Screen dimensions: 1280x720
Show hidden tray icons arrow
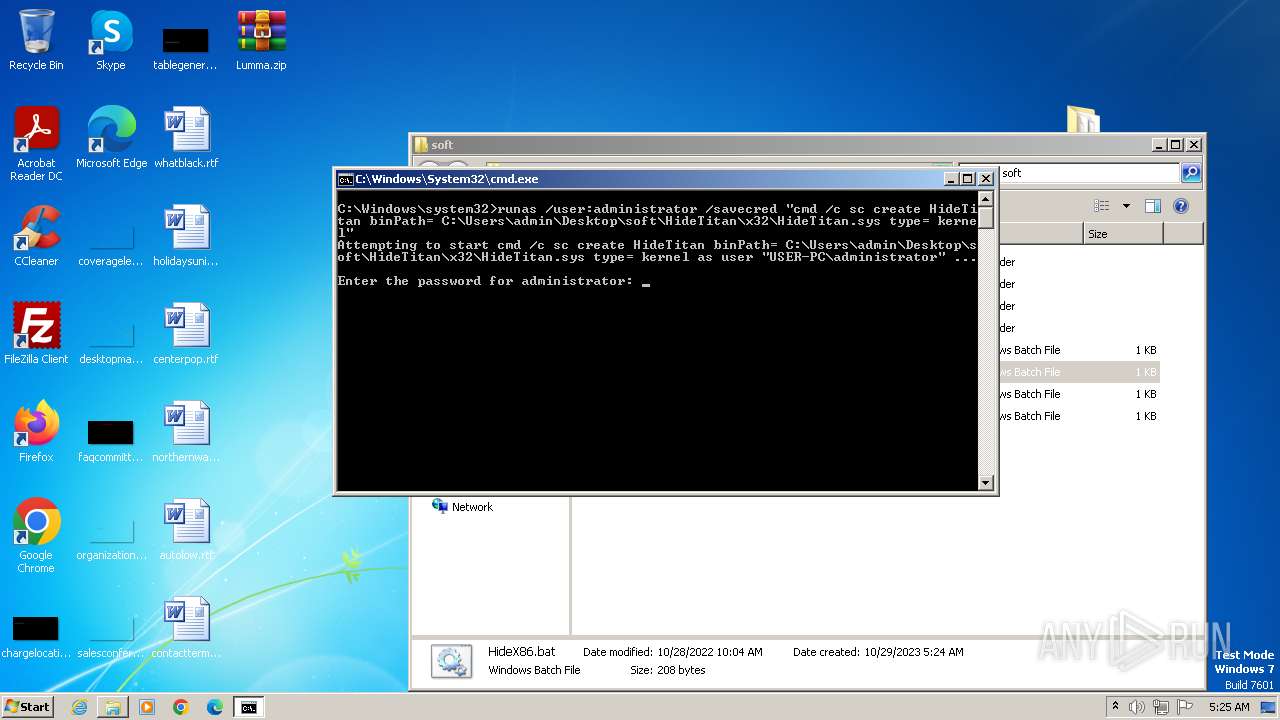pyautogui.click(x=1115, y=706)
